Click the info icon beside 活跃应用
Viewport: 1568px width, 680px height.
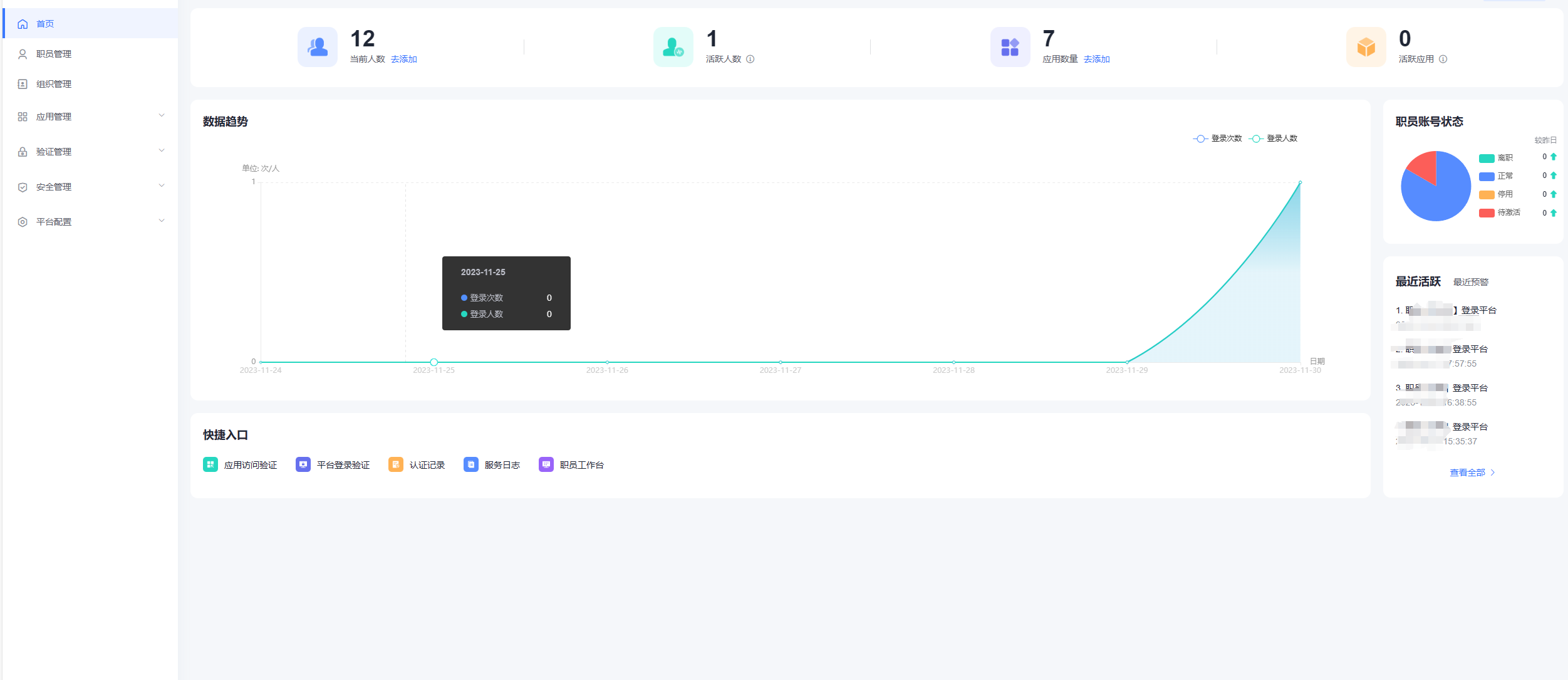pyautogui.click(x=1443, y=59)
